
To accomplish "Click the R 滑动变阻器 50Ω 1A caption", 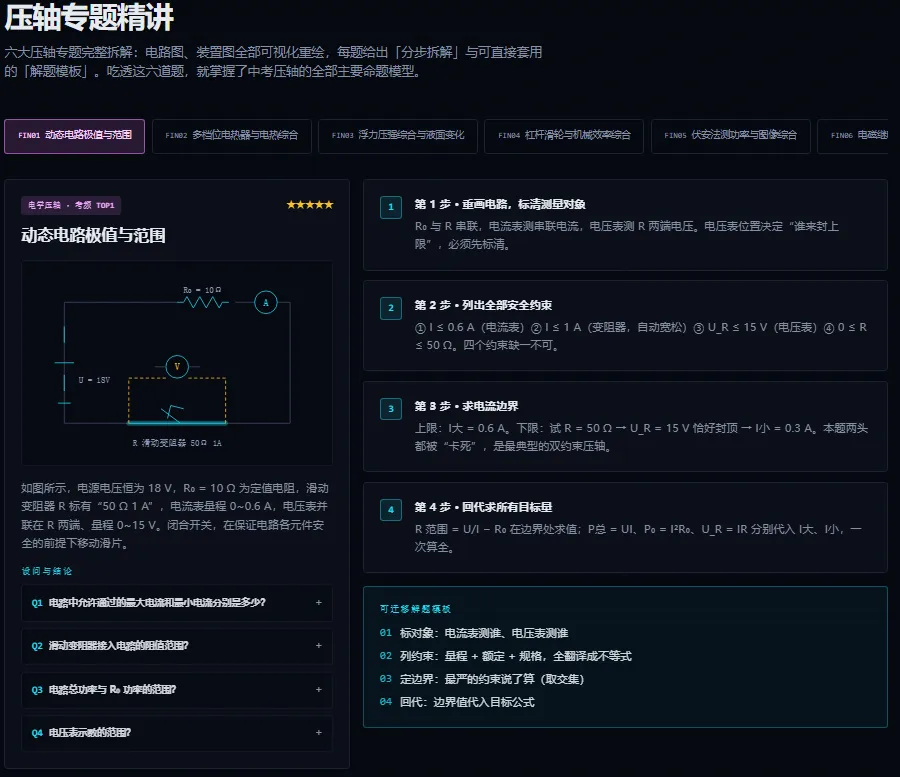I will (x=177, y=443).
